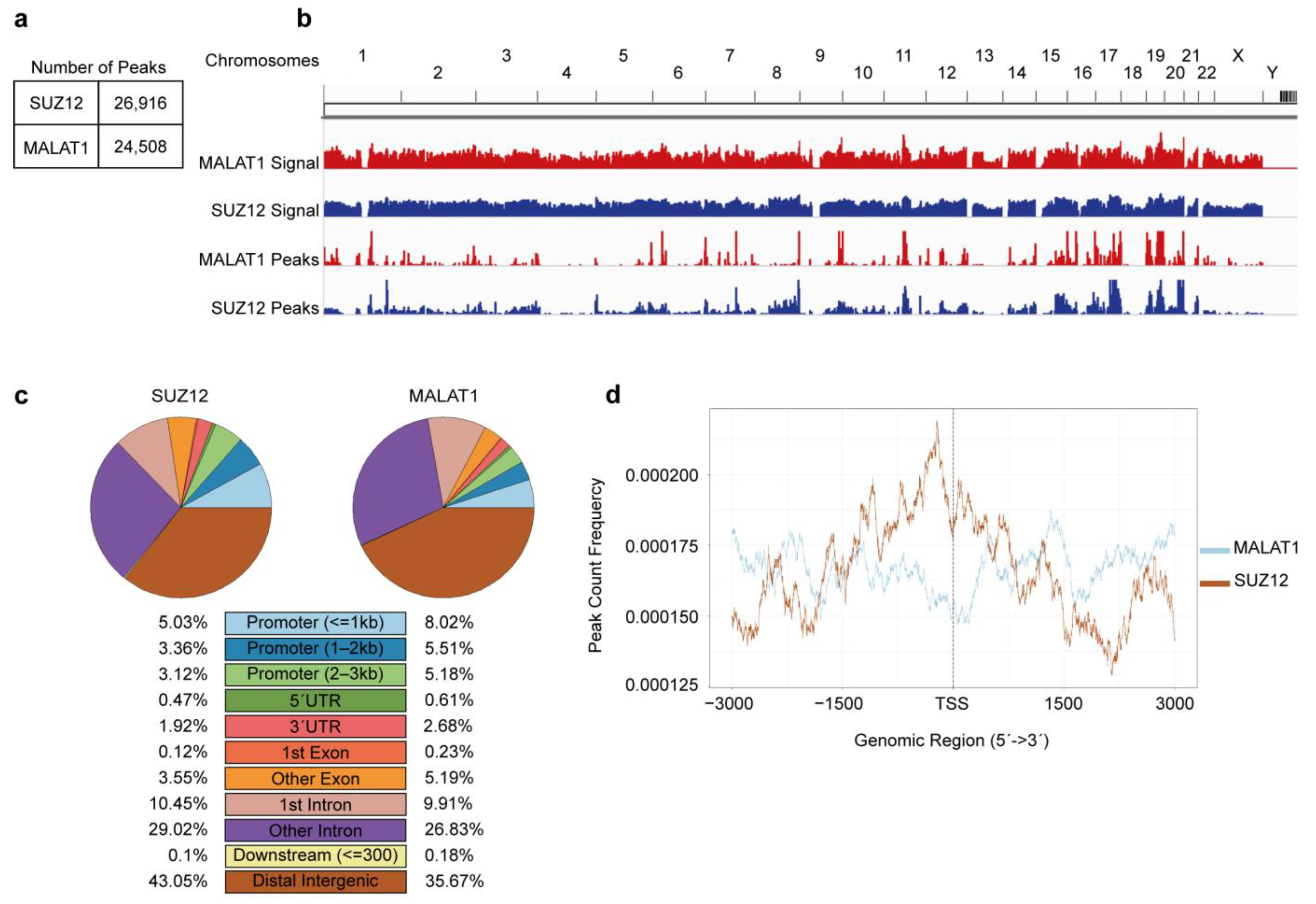This screenshot has width=1316, height=904.
Task: Click the 1st Intron legend swatch
Action: pyautogui.click(x=316, y=804)
